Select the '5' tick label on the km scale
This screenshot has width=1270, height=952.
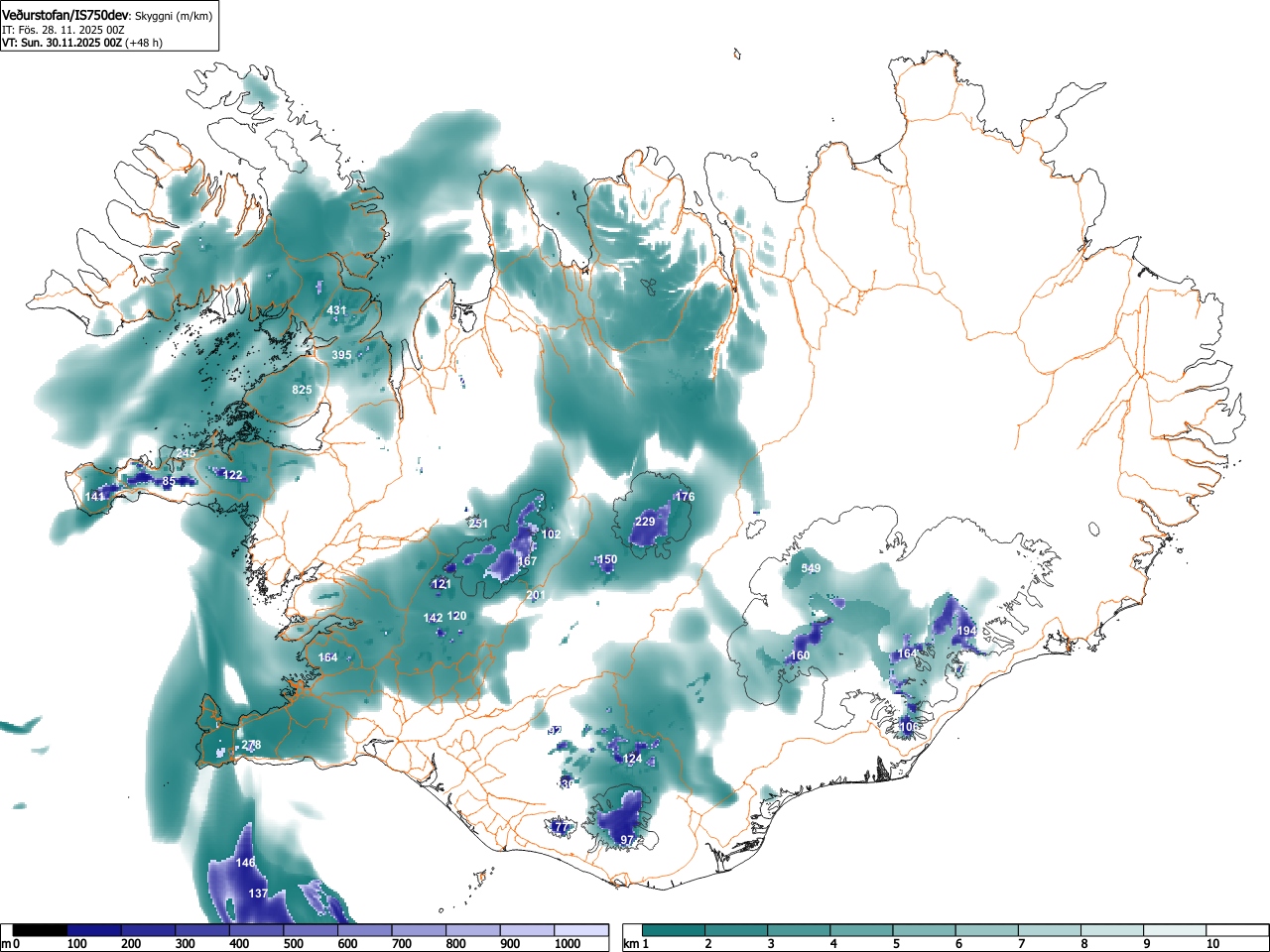pyautogui.click(x=895, y=944)
